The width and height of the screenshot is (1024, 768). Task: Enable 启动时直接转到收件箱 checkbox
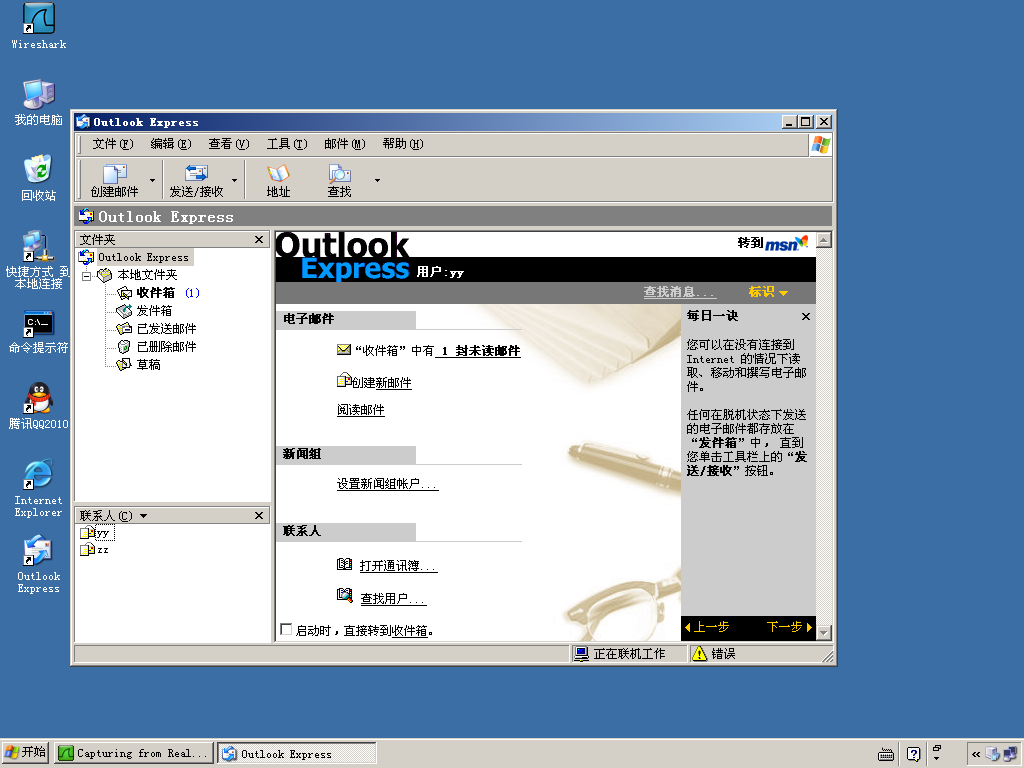coord(286,630)
